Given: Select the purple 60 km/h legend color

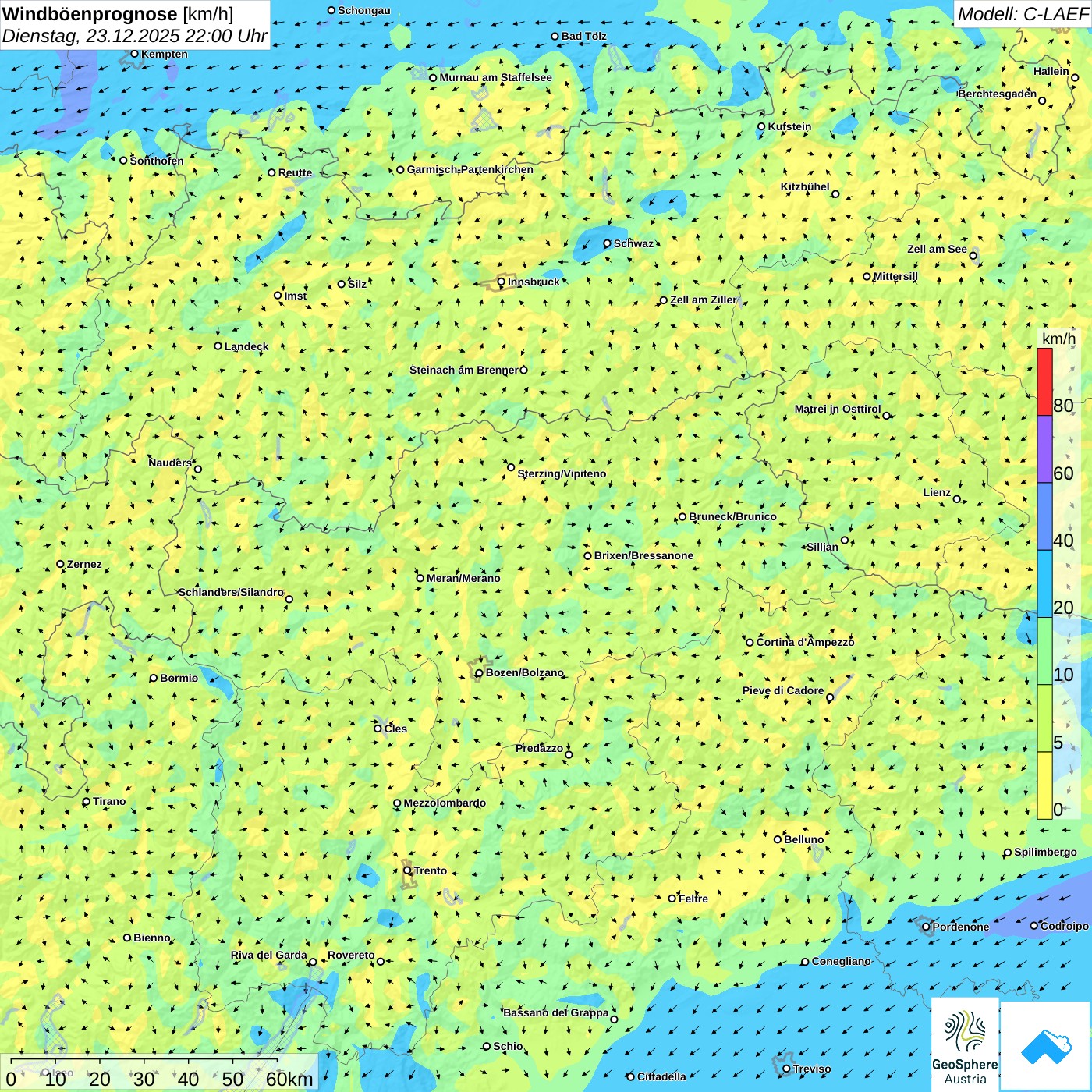Looking at the screenshot, I should (x=1044, y=449).
